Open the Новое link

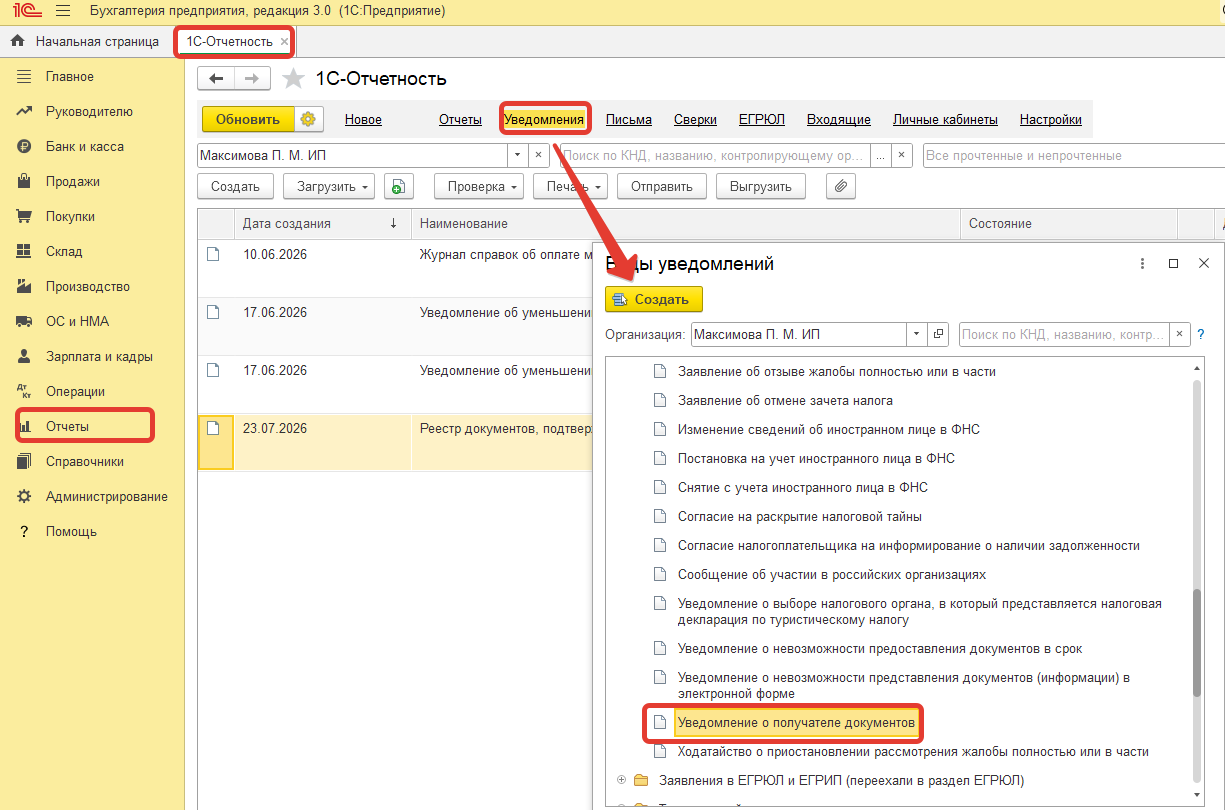pos(363,120)
